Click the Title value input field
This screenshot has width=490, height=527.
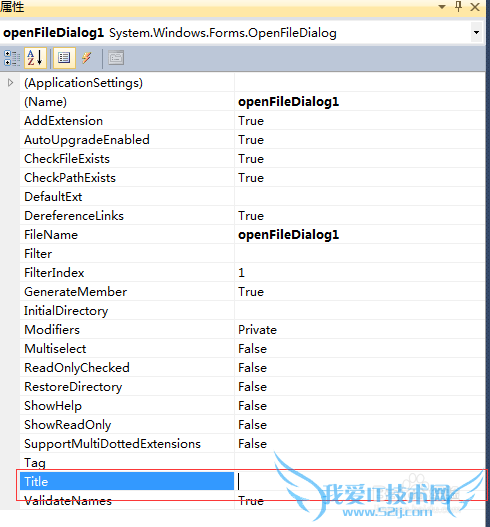click(x=360, y=481)
